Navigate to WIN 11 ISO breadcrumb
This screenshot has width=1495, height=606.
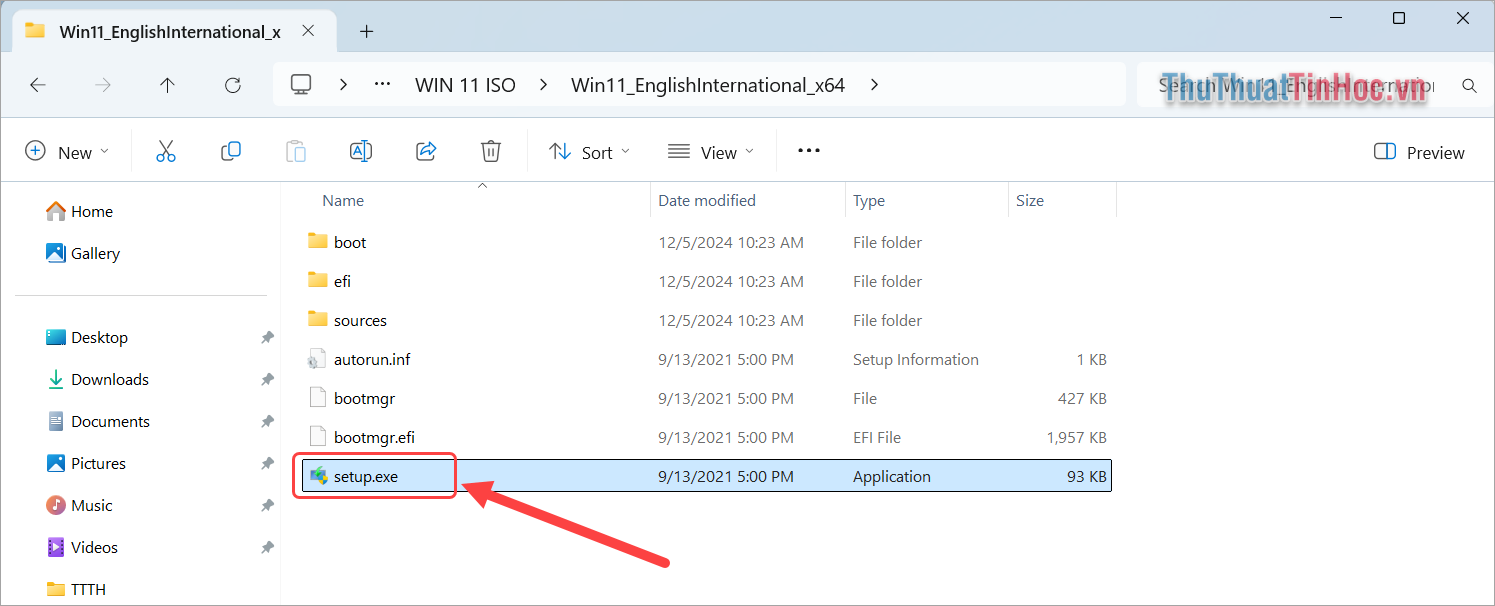465,85
